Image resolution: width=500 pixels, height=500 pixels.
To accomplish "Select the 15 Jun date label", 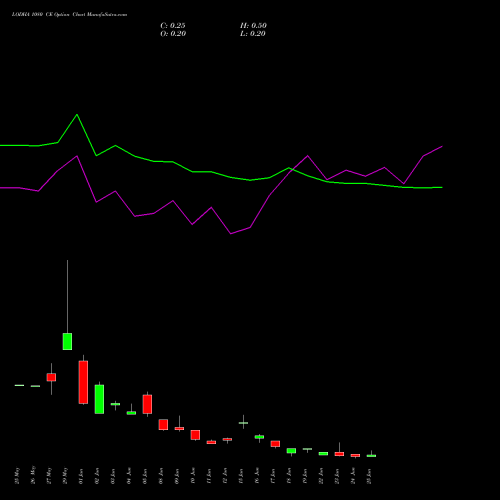I will (x=241, y=476).
